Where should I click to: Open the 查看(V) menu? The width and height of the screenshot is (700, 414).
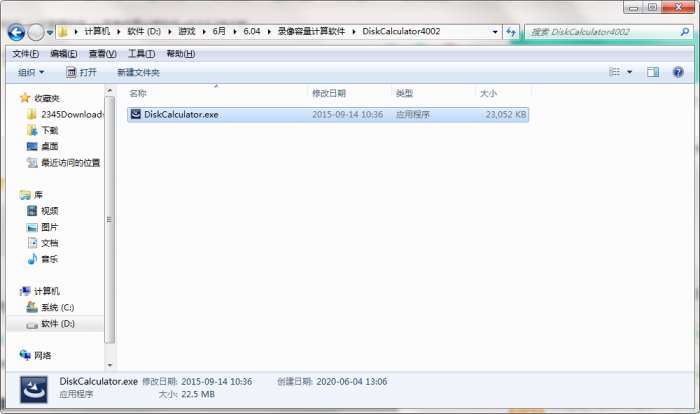click(x=103, y=54)
